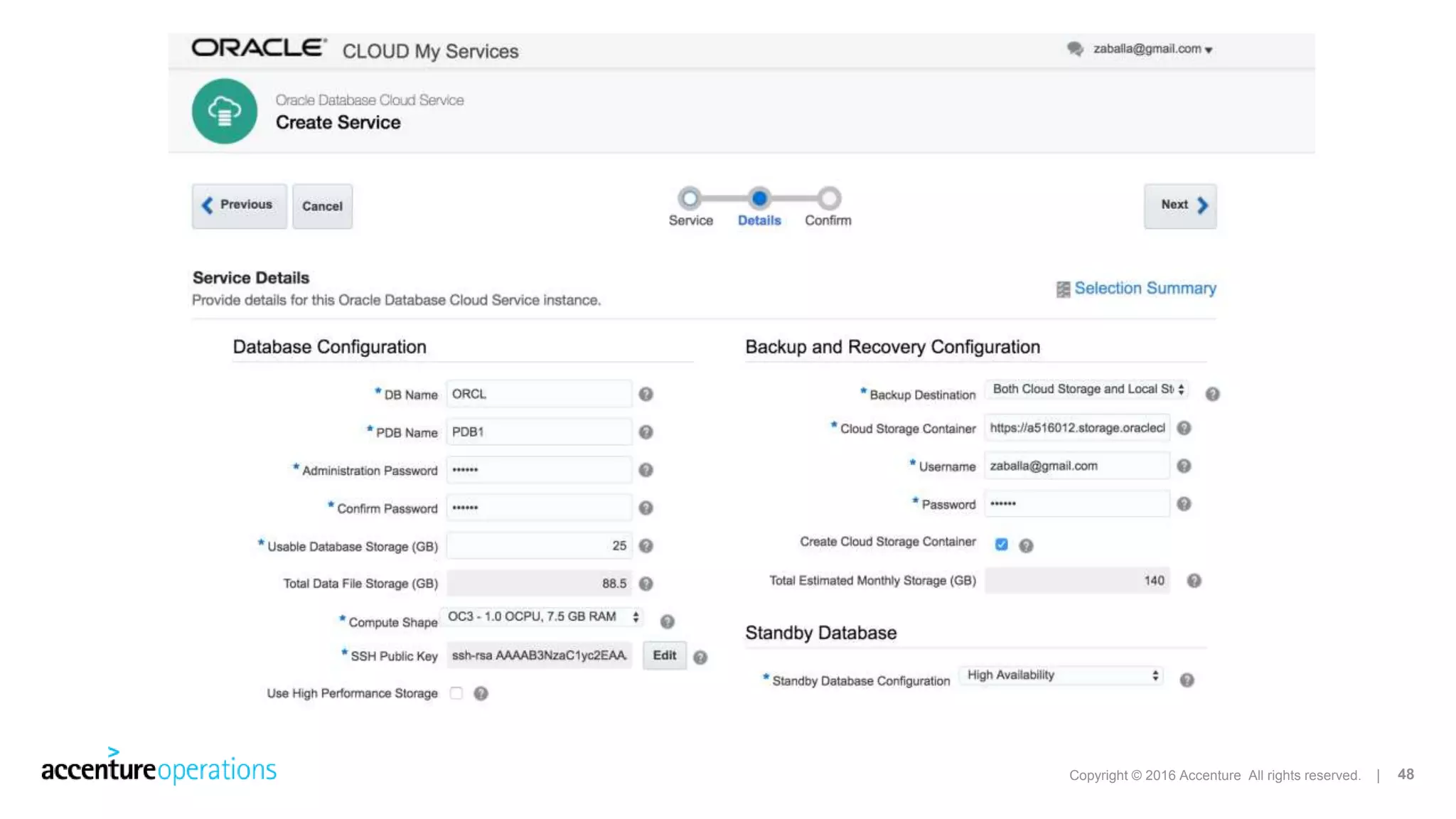This screenshot has width=1456, height=819.
Task: Click help icon next to SSH Public Key
Action: coord(700,658)
